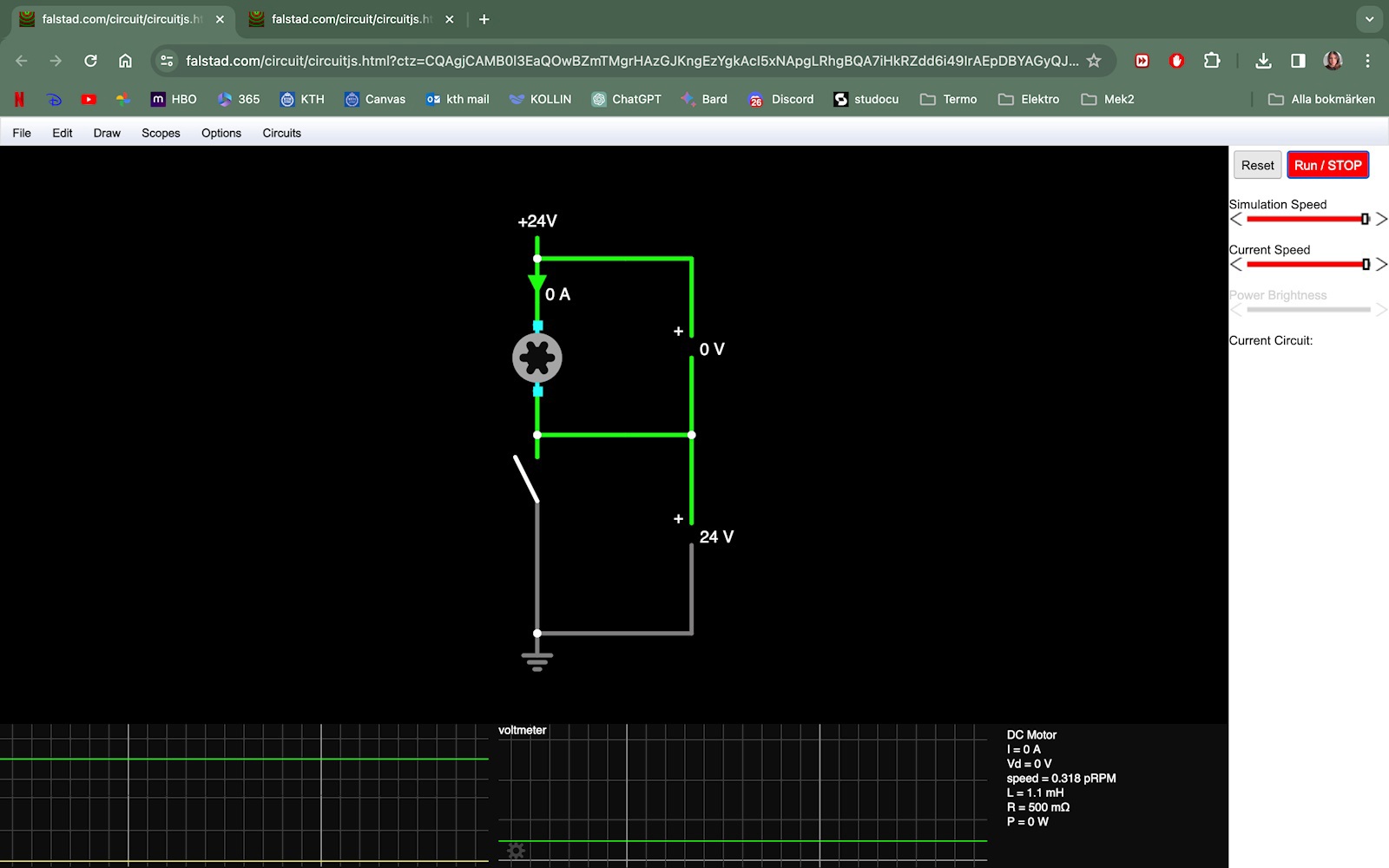Viewport: 1389px width, 868px height.
Task: Toggle the open switch in circuit
Action: point(527,479)
